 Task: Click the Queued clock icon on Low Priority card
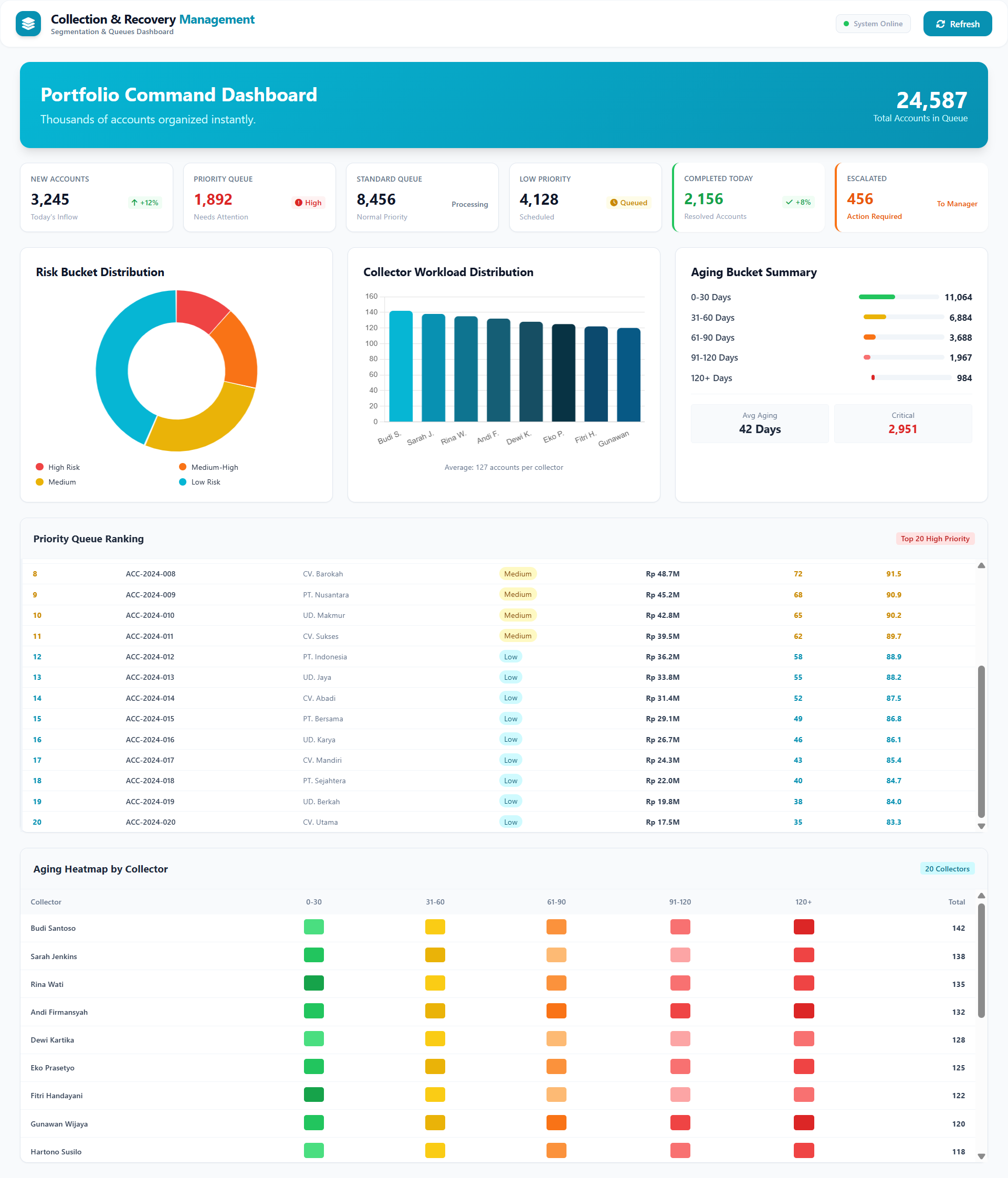[x=614, y=203]
